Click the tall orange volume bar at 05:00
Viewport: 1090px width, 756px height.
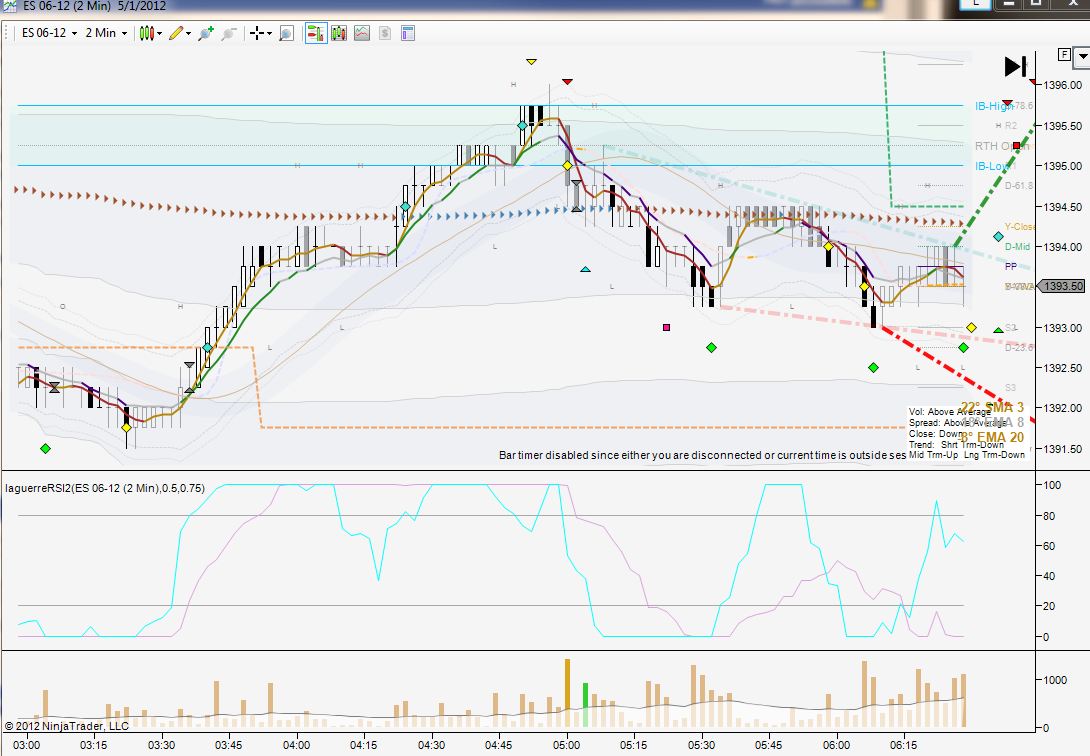coord(567,693)
